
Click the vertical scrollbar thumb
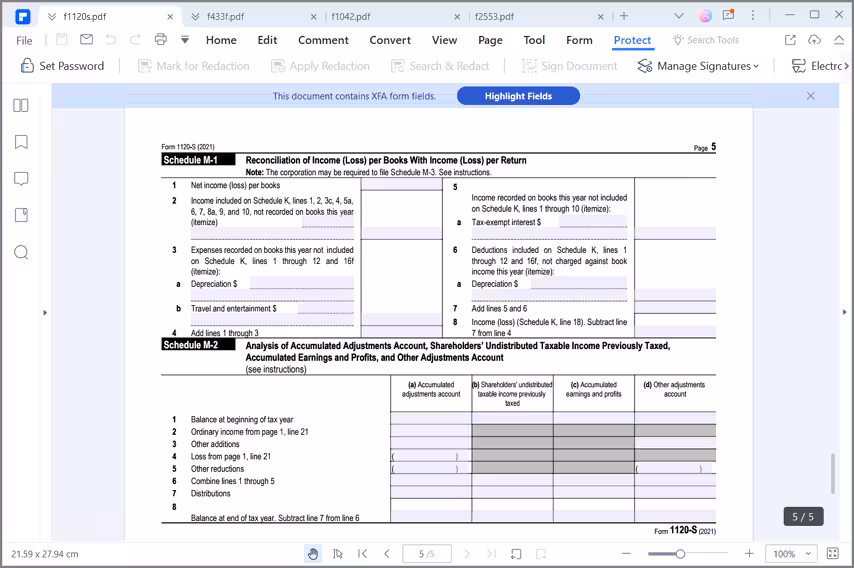[833, 473]
